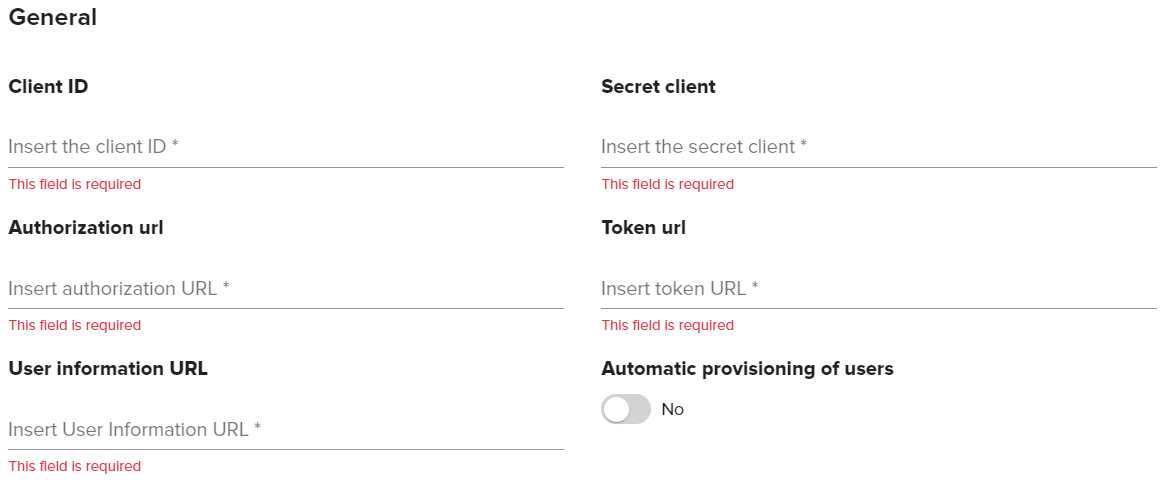1171x498 pixels.
Task: Click the Token url label
Action: point(643,228)
